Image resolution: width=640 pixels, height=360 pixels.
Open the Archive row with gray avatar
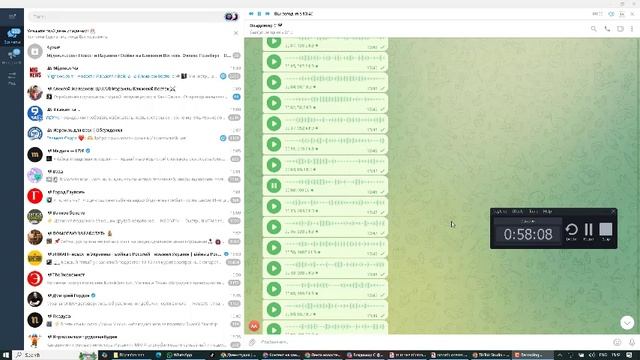pos(134,51)
